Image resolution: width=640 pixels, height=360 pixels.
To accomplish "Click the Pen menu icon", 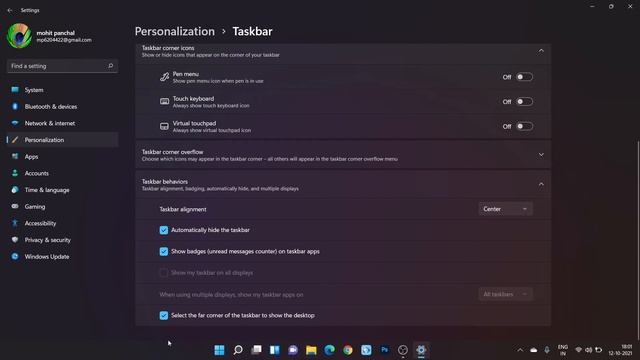I will point(164,77).
